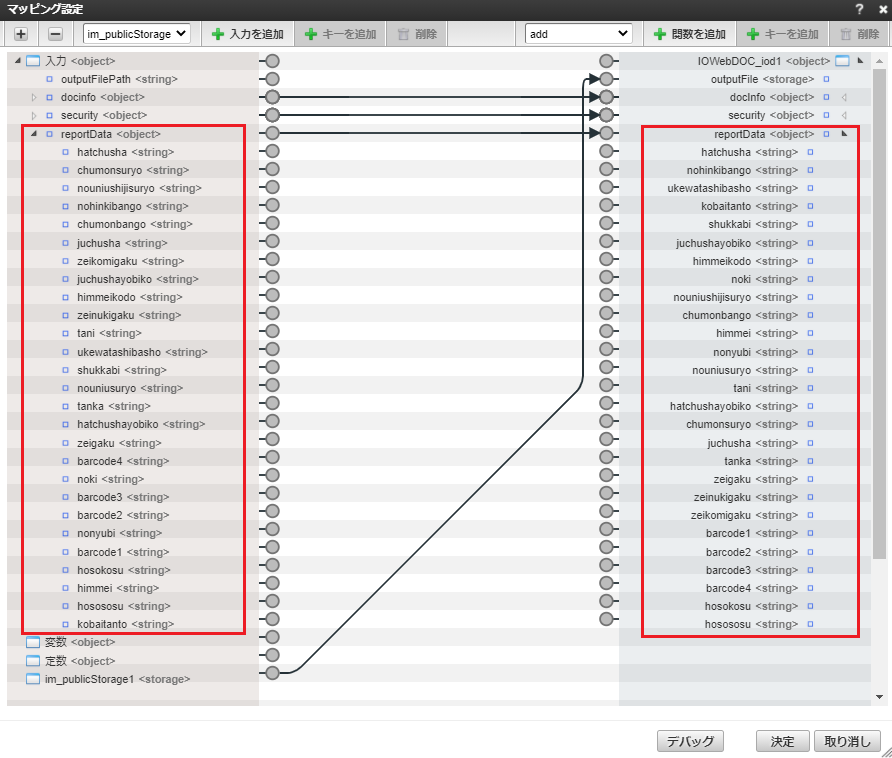Image resolution: width=892 pixels, height=758 pixels.
Task: Click the デバッグ button
Action: (690, 741)
